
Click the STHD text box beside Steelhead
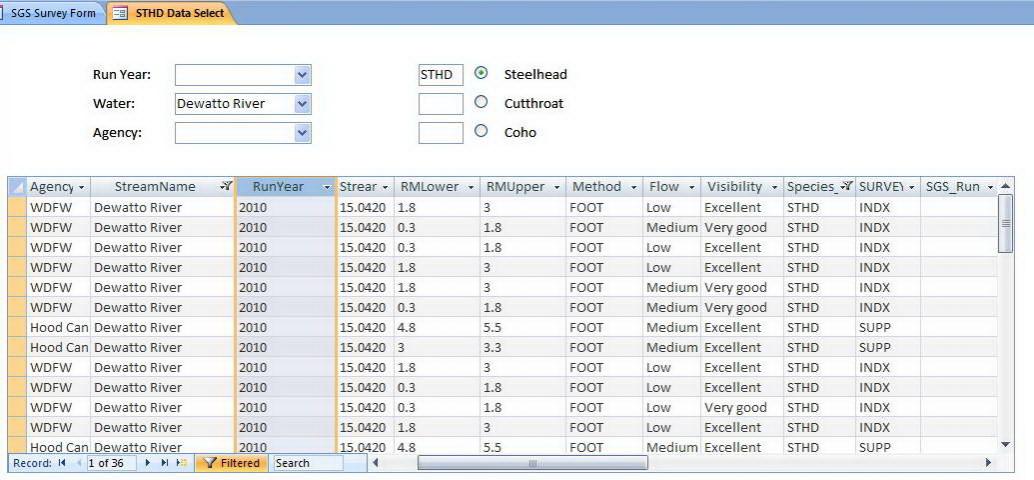441,75
